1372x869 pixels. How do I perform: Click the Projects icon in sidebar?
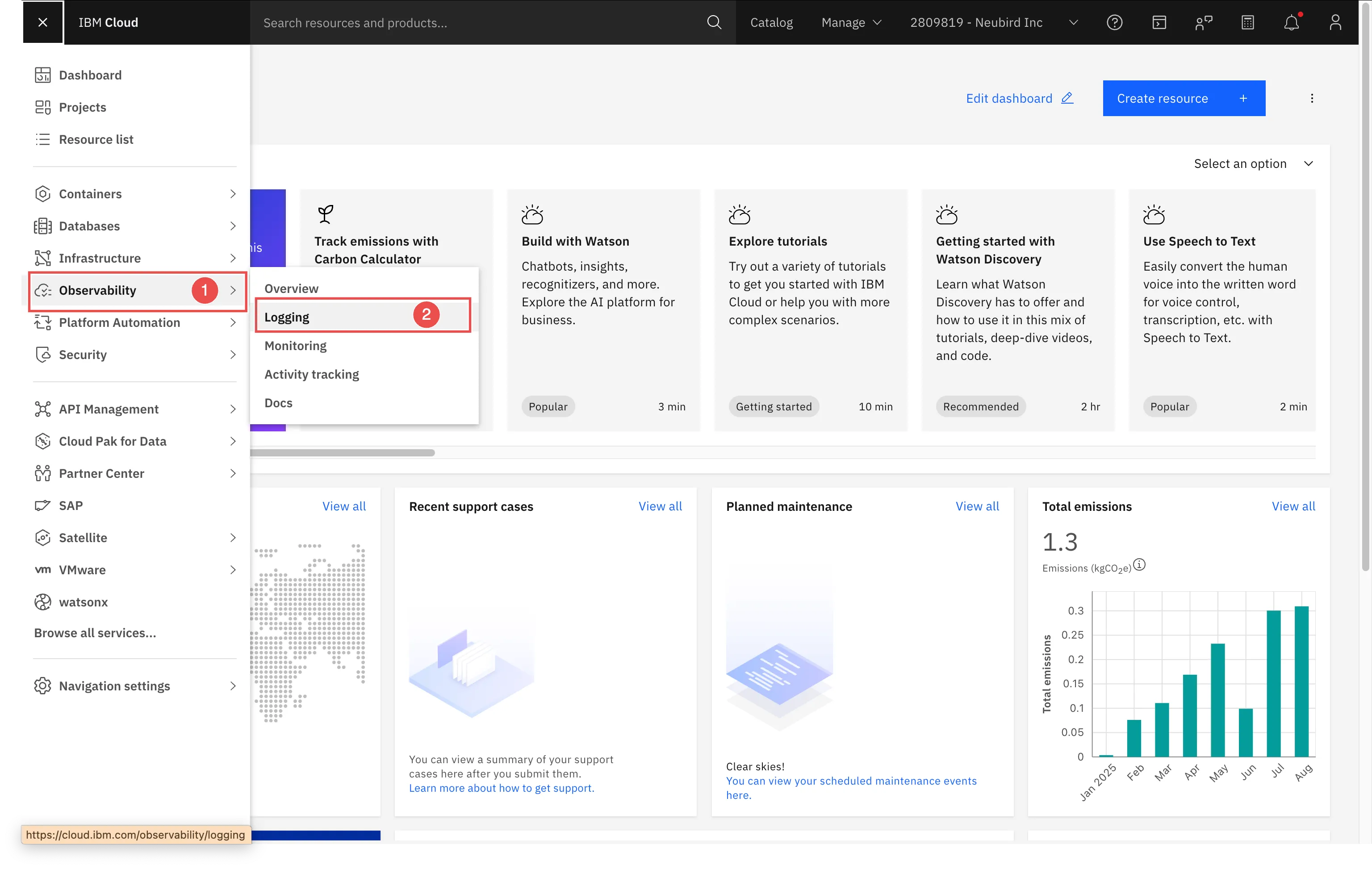[43, 107]
